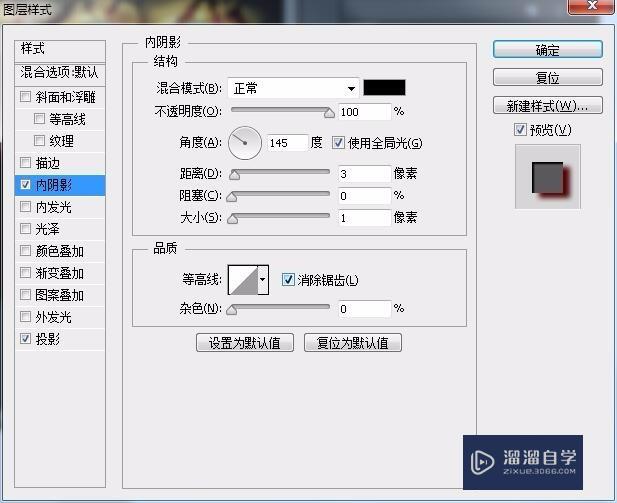Enable the 内发光 checkbox

[x=25, y=206]
